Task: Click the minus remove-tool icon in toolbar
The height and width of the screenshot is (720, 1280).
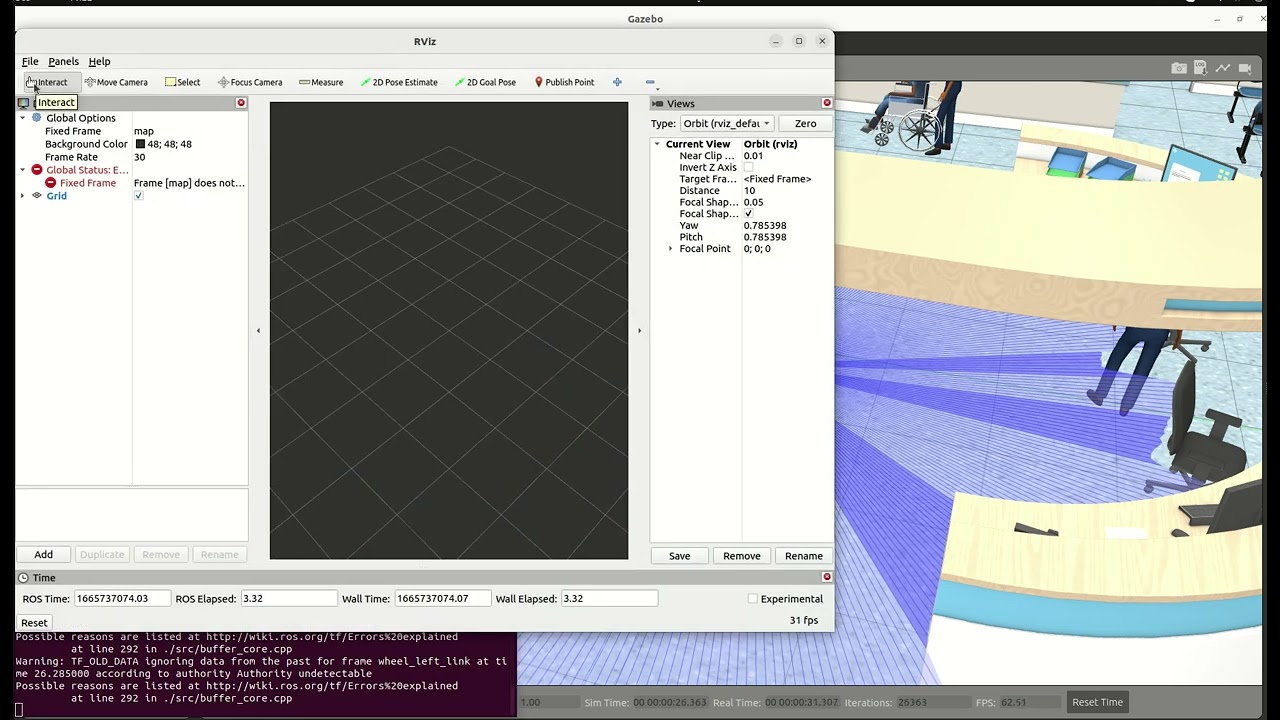Action: click(650, 82)
